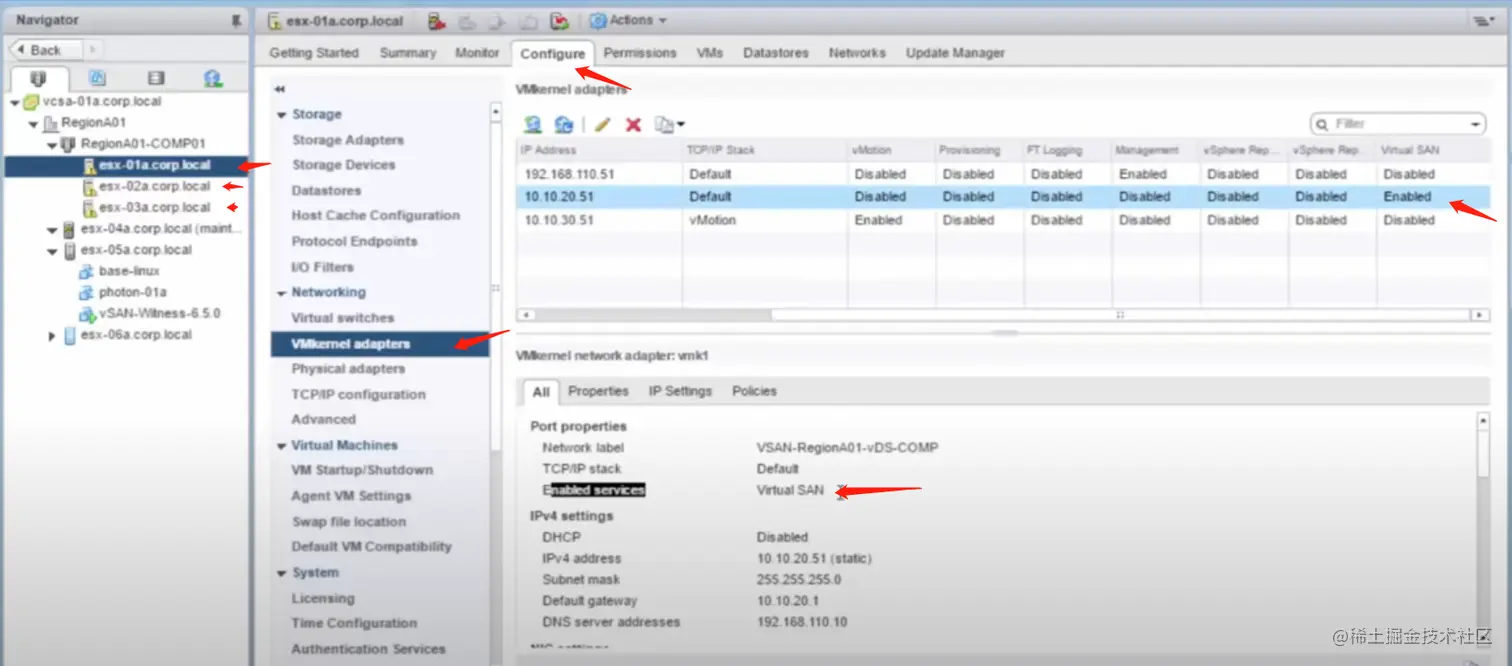Screen dimensions: 1512x666
Task: Open Networking navigator view icon
Action: coord(213,78)
